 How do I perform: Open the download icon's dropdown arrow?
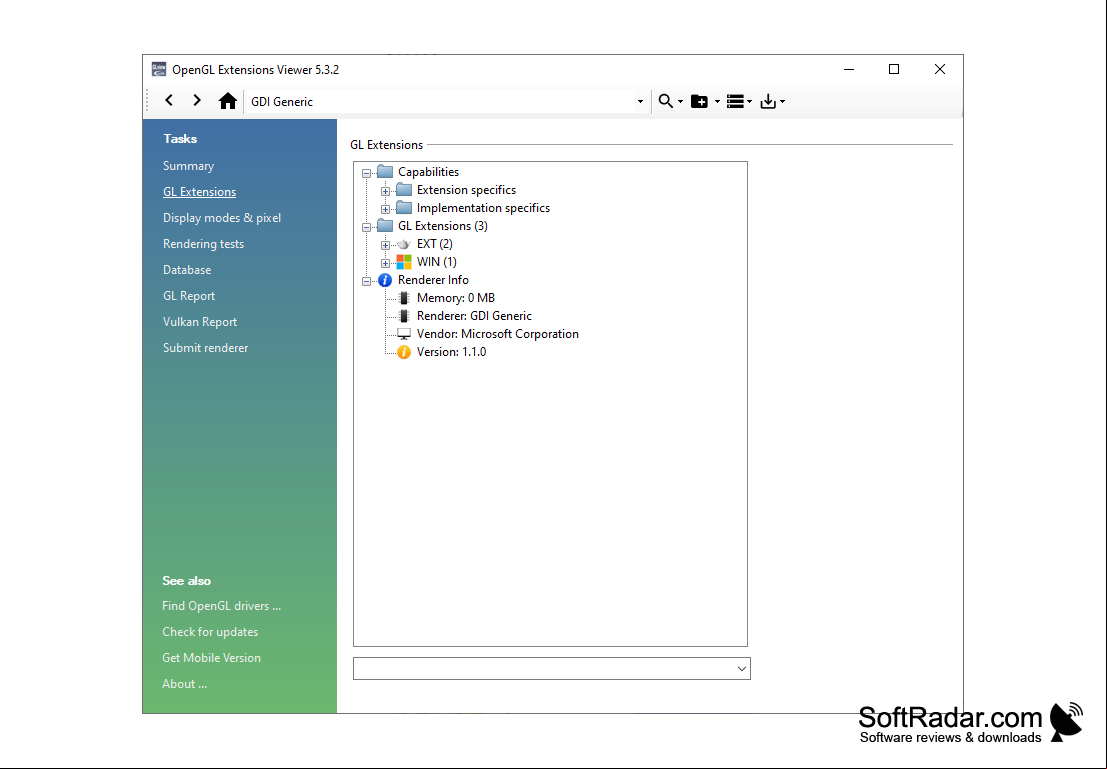tap(782, 102)
